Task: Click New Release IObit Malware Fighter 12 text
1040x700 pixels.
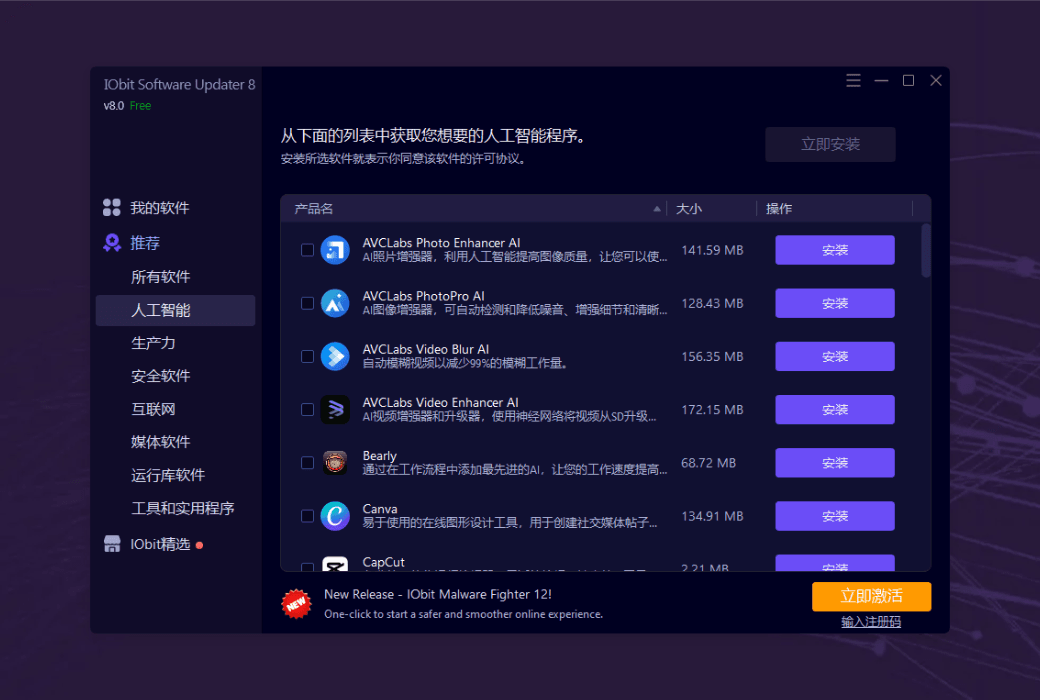Action: tap(438, 595)
